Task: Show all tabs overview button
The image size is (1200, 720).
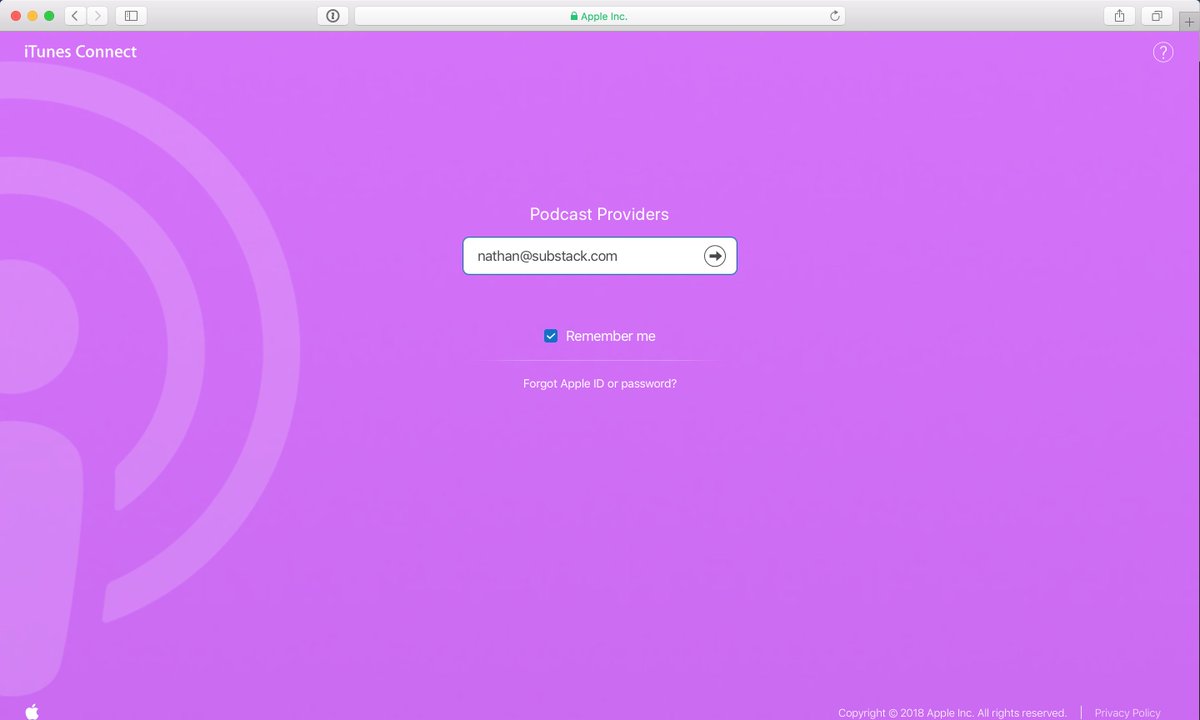Action: 1156,16
